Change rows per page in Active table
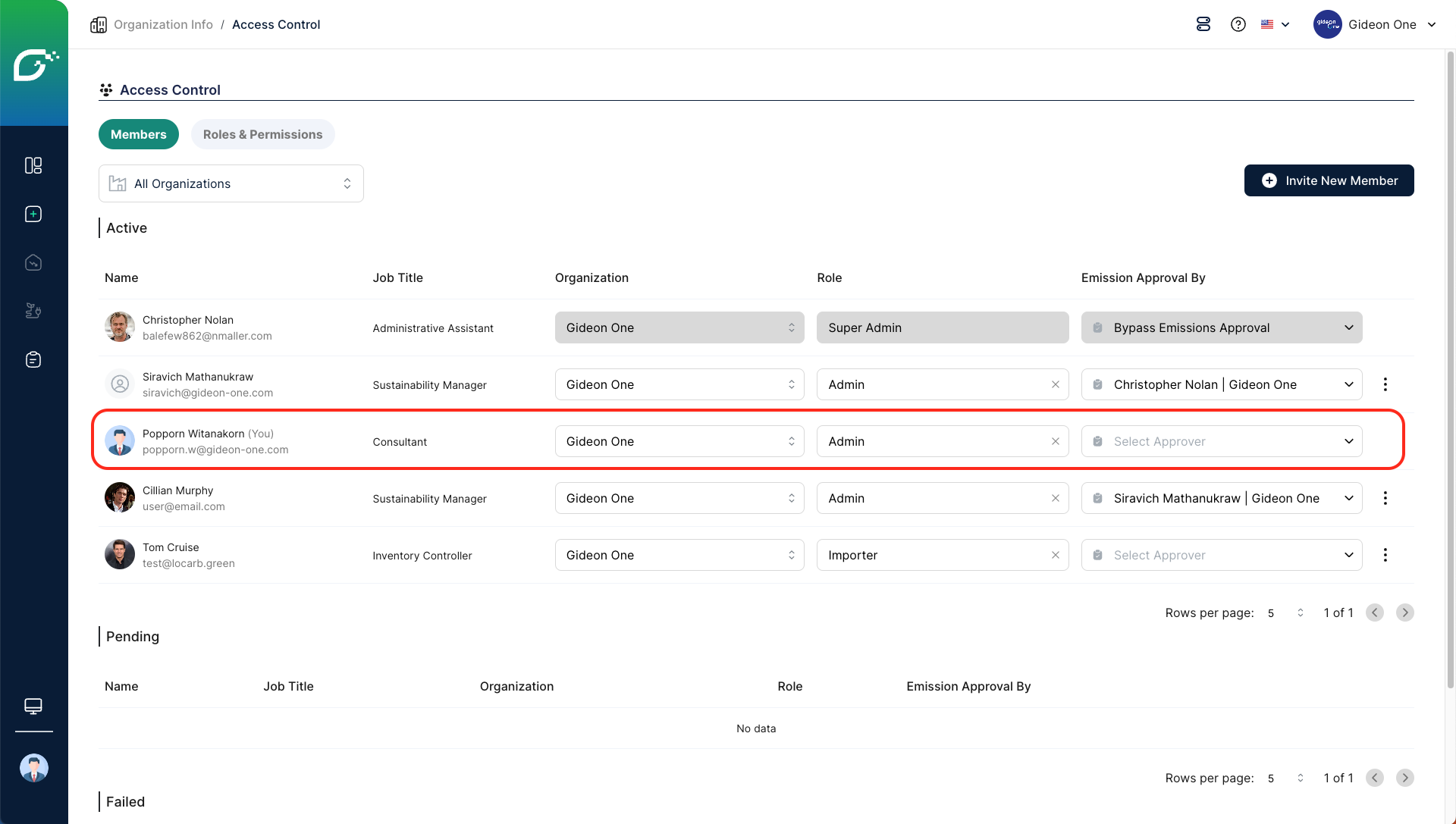1456x824 pixels. click(x=1285, y=613)
